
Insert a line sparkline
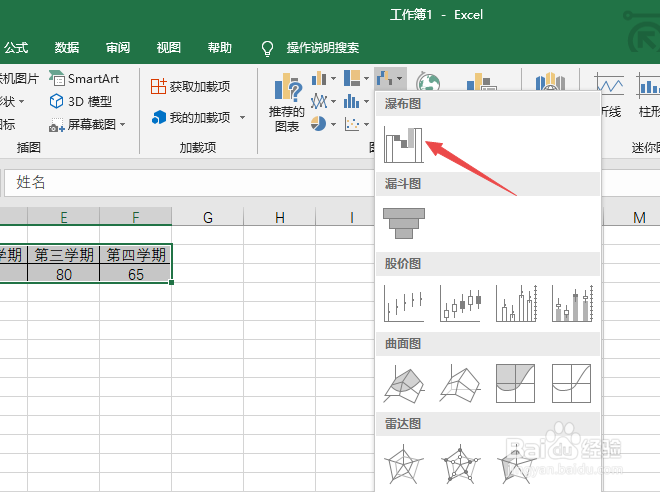click(609, 95)
